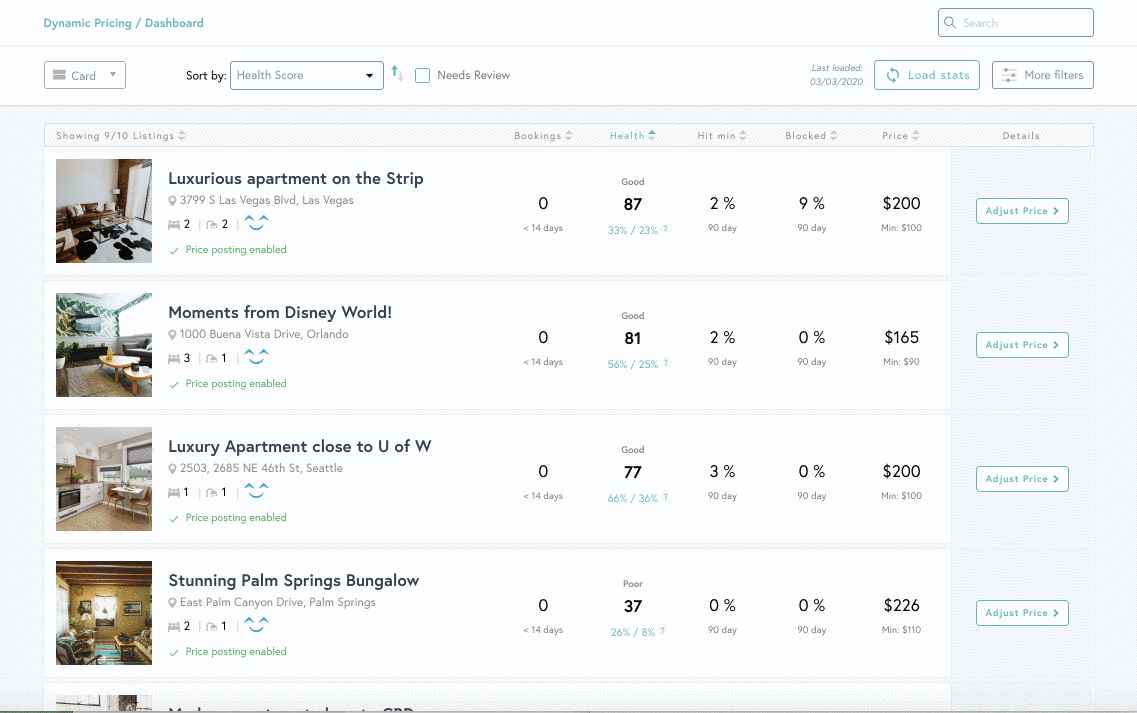Open the More filters button
Screen dimensions: 1137x713
pos(1042,75)
